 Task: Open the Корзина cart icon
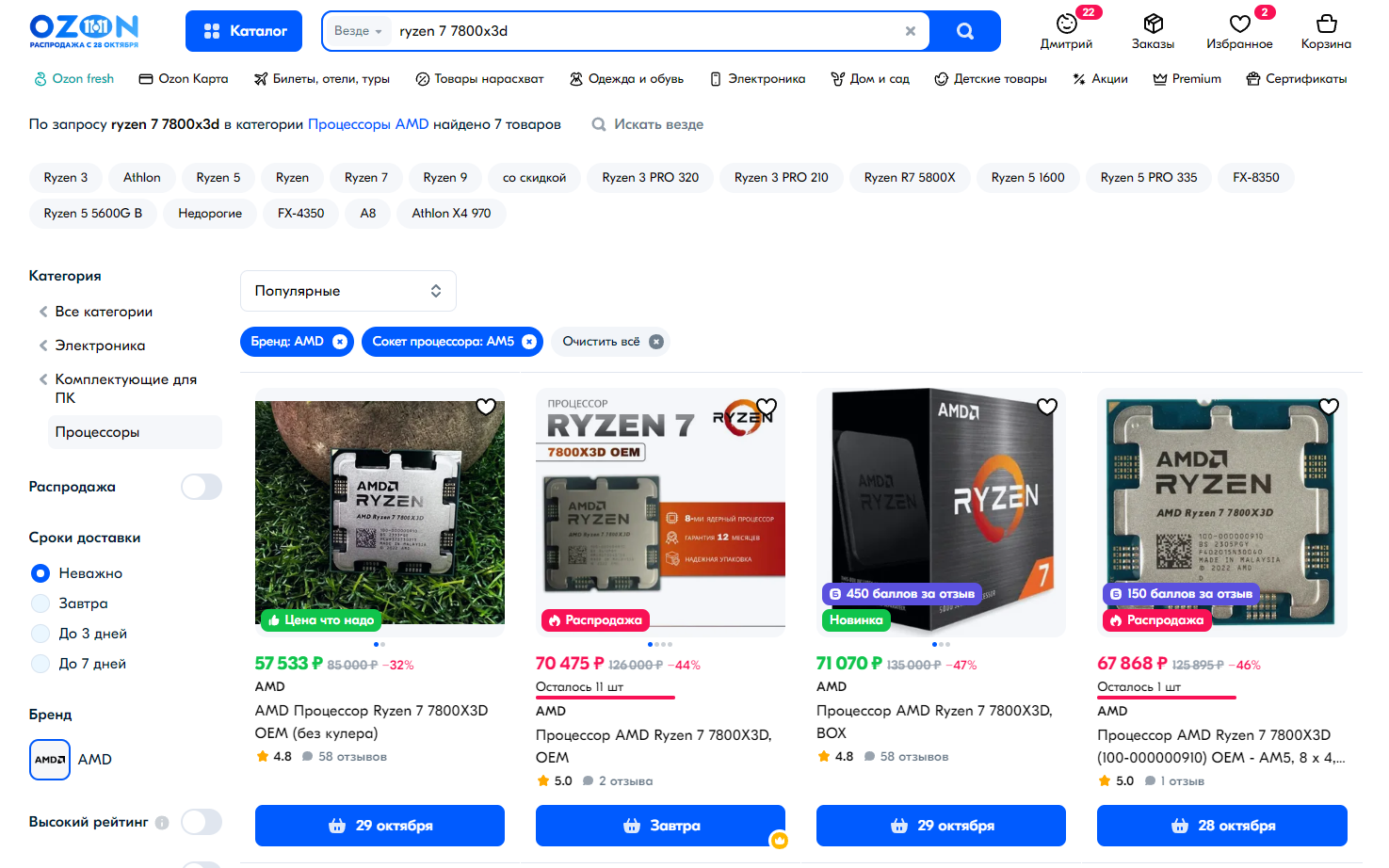1326,31
